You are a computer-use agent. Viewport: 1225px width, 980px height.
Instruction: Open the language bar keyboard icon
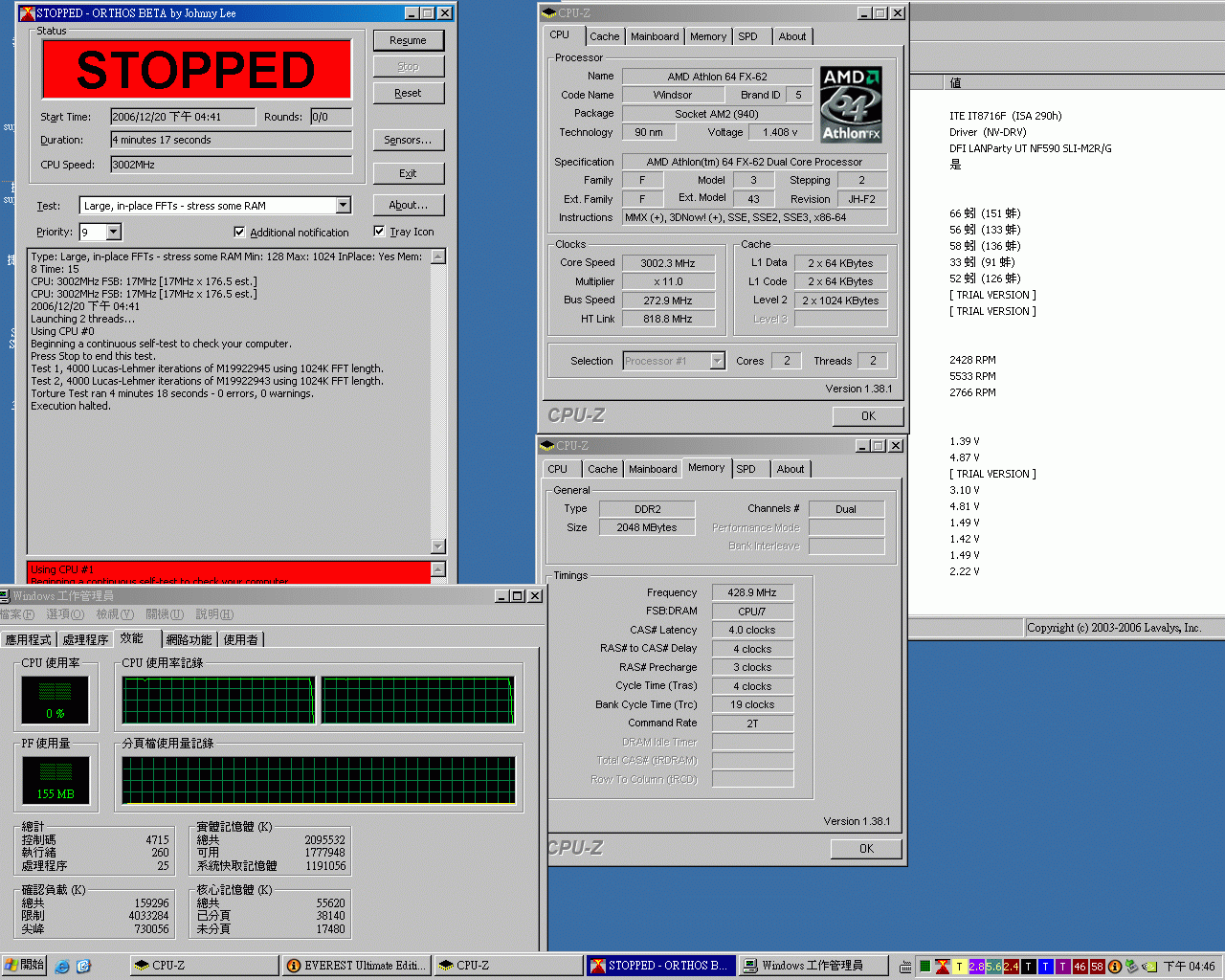point(905,967)
